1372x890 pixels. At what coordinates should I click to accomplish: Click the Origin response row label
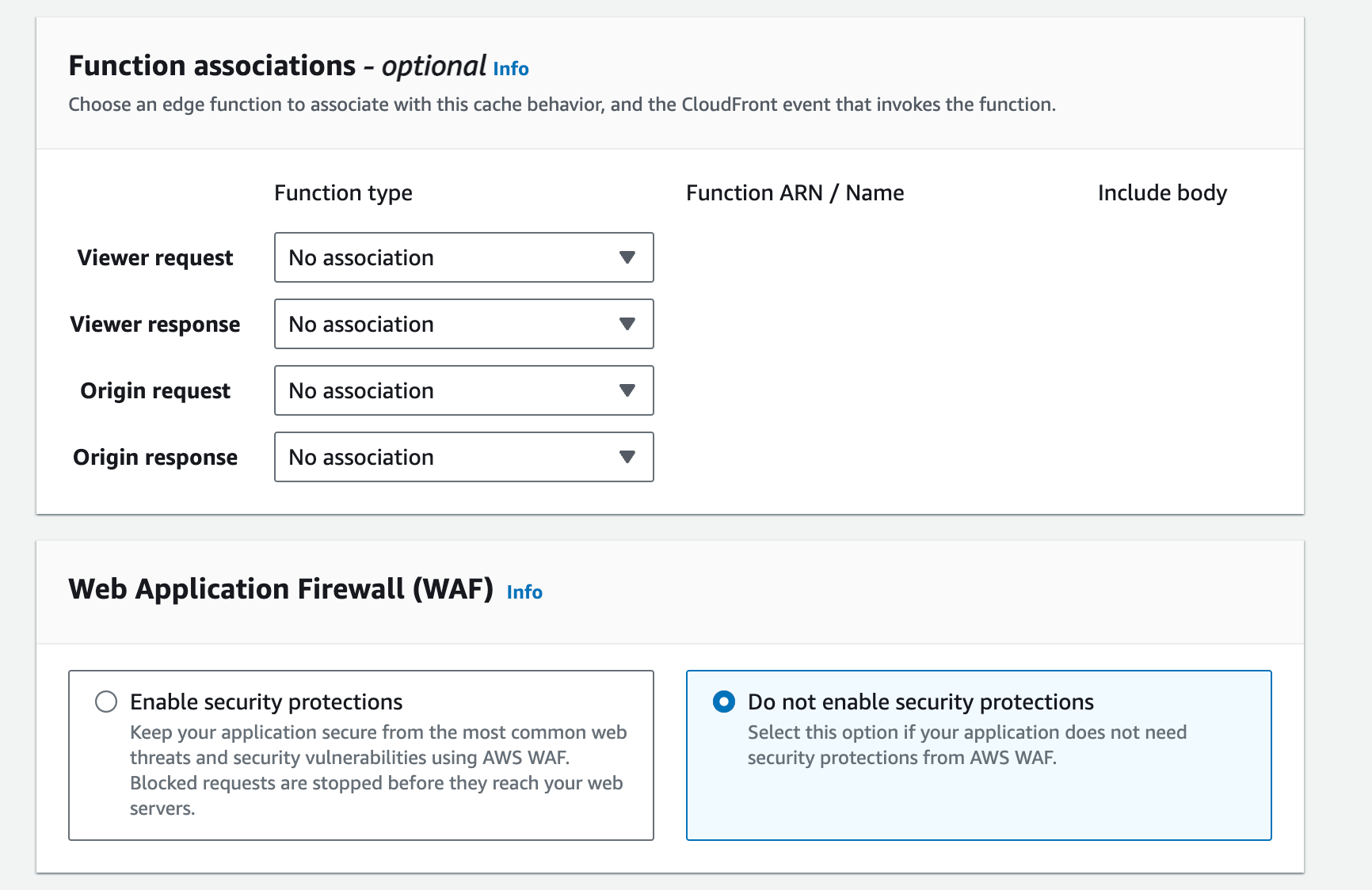coord(155,458)
